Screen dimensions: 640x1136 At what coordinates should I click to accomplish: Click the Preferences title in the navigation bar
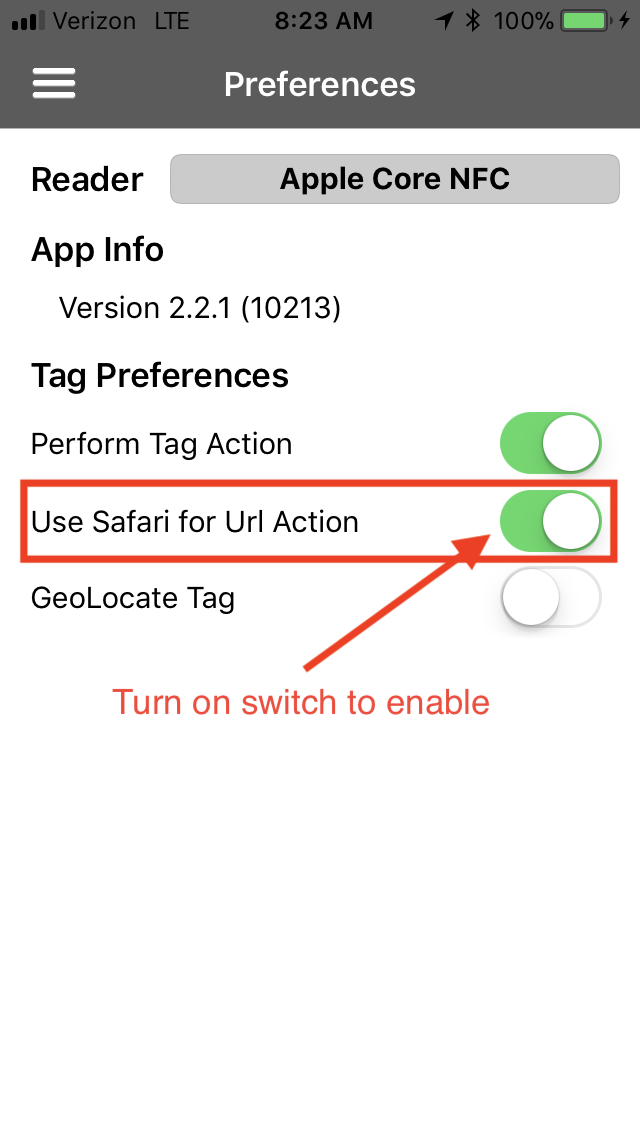click(319, 84)
